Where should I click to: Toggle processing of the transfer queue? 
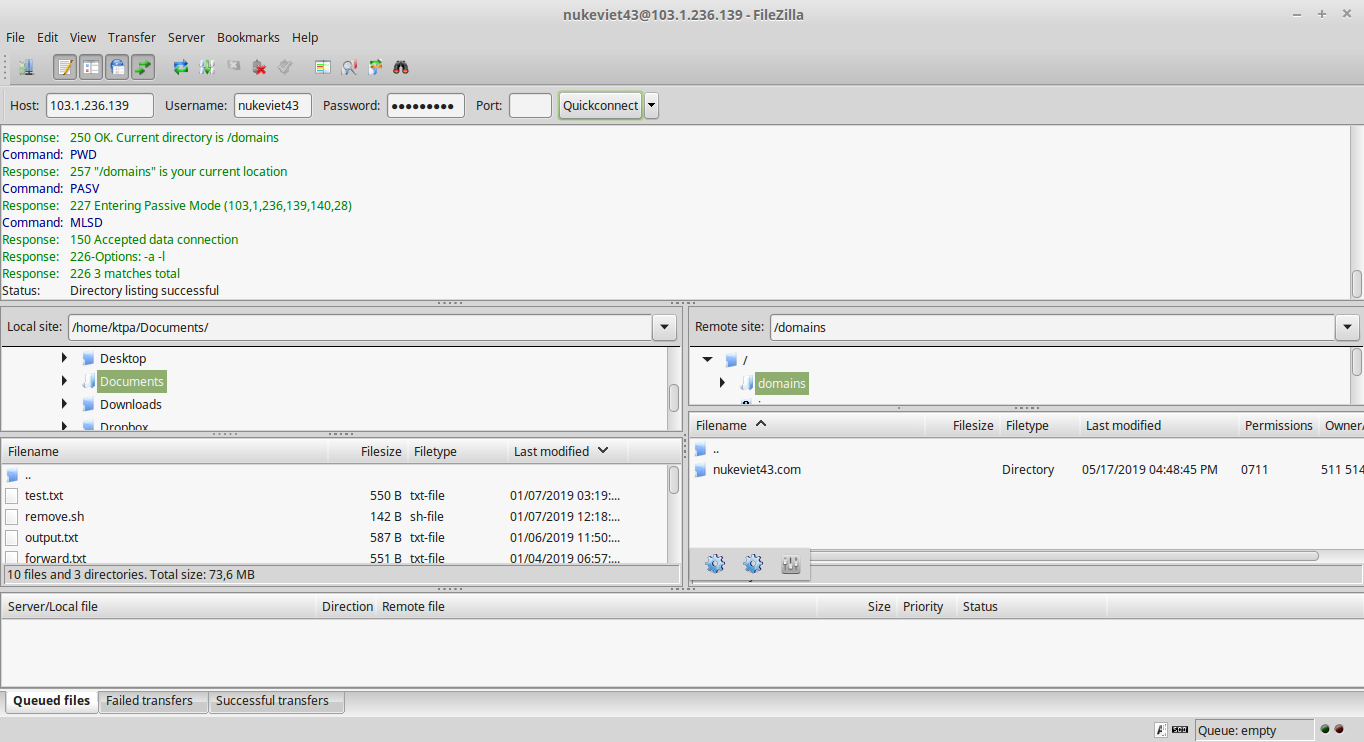click(207, 67)
